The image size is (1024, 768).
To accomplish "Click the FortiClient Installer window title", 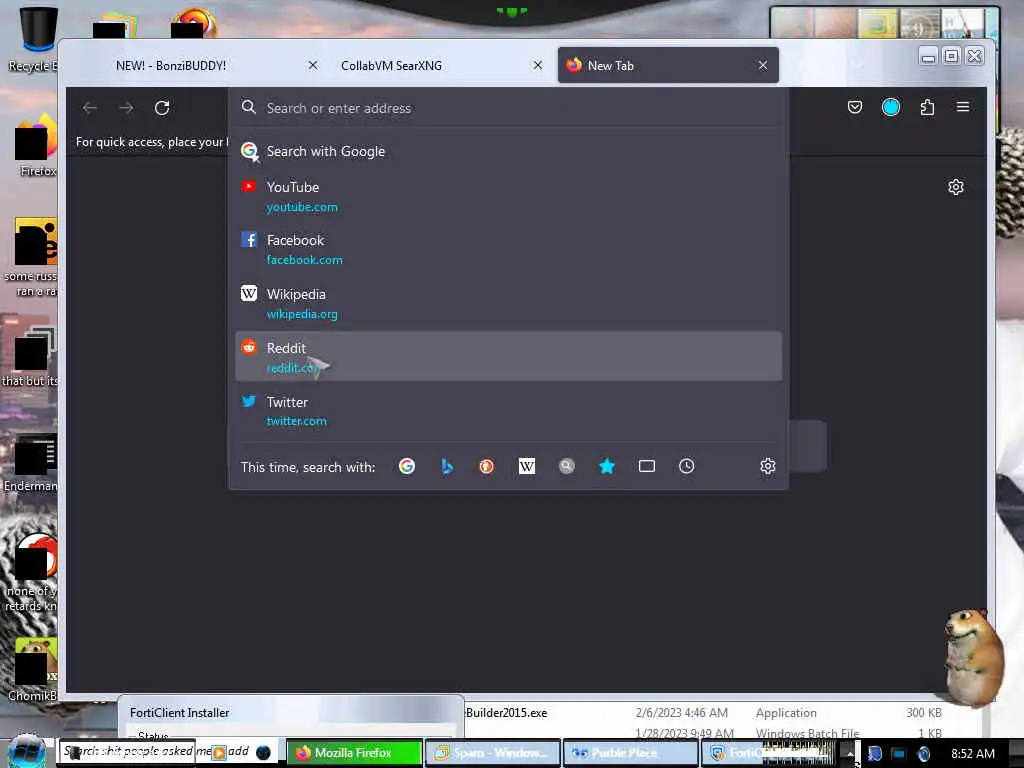I will [180, 713].
